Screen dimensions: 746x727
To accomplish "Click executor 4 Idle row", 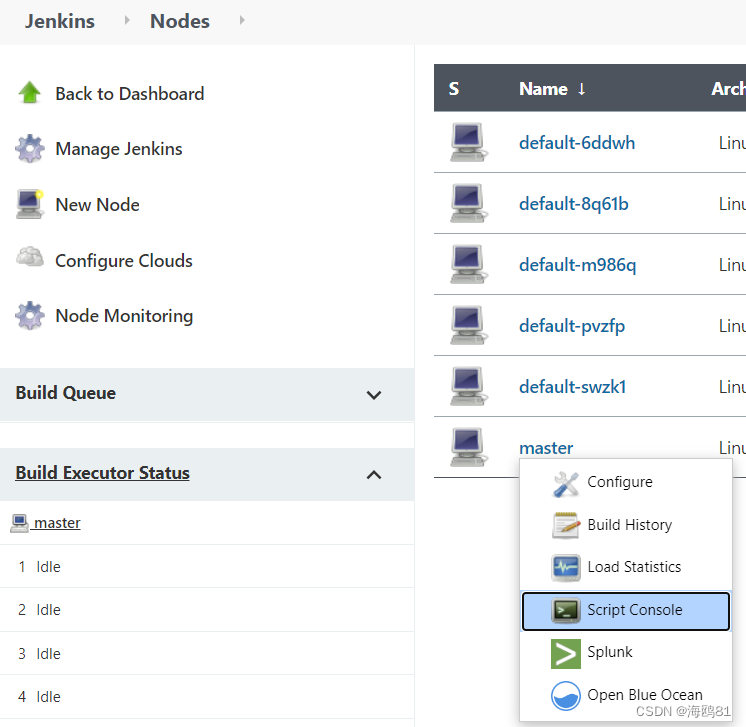I will (x=207, y=697).
